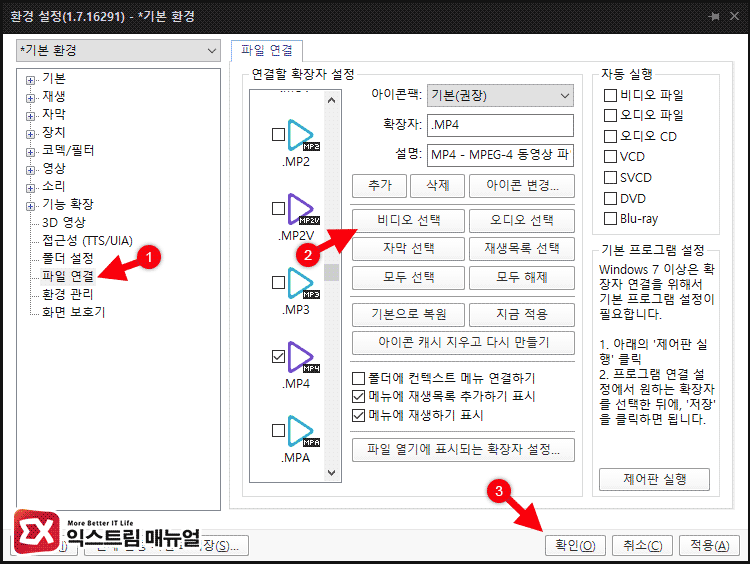Open the 아이콘팩 dropdown
Screen dimensions: 750x564
pos(500,96)
